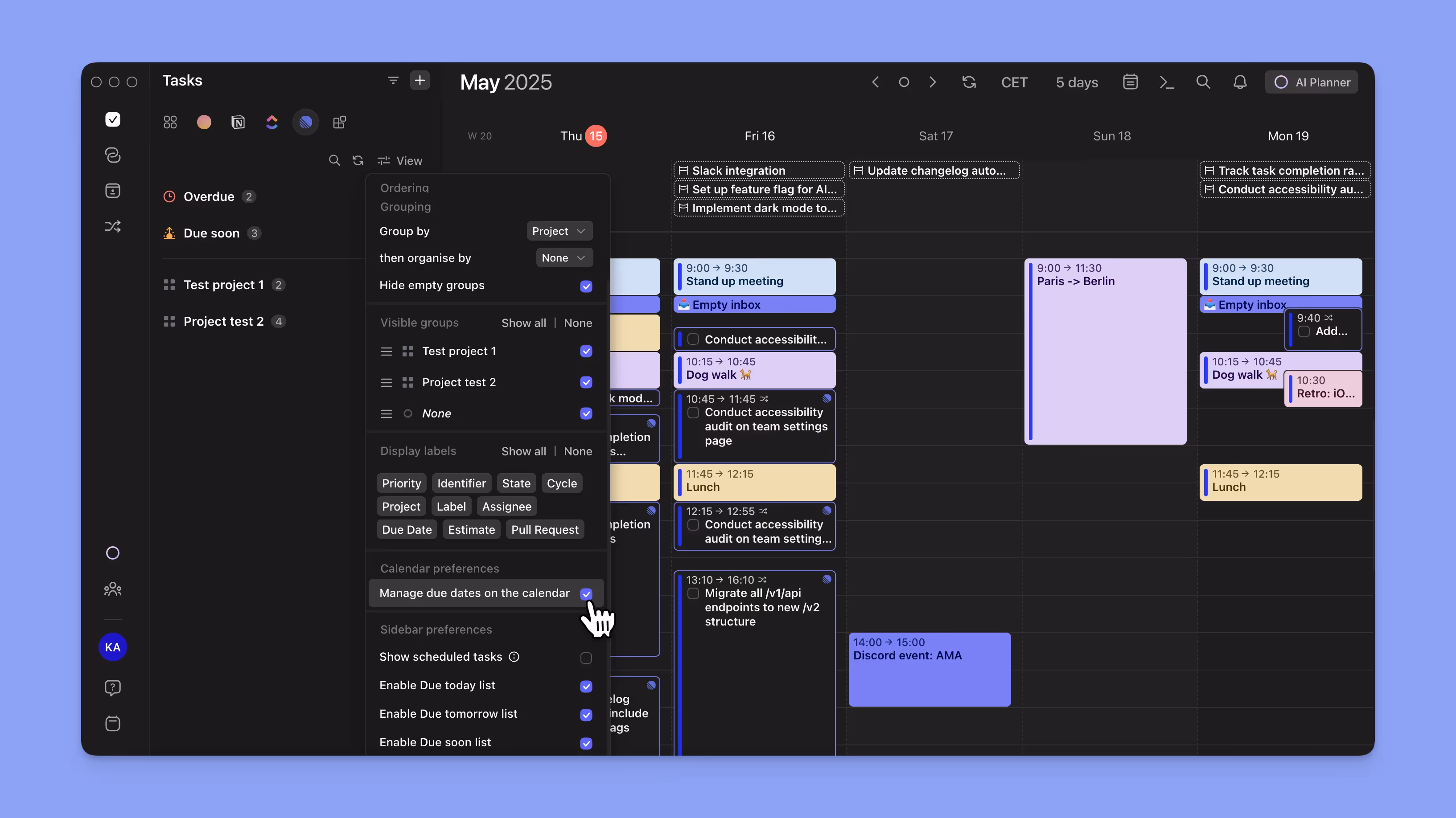
Task: Click the calendar sync refresh icon
Action: tap(969, 82)
